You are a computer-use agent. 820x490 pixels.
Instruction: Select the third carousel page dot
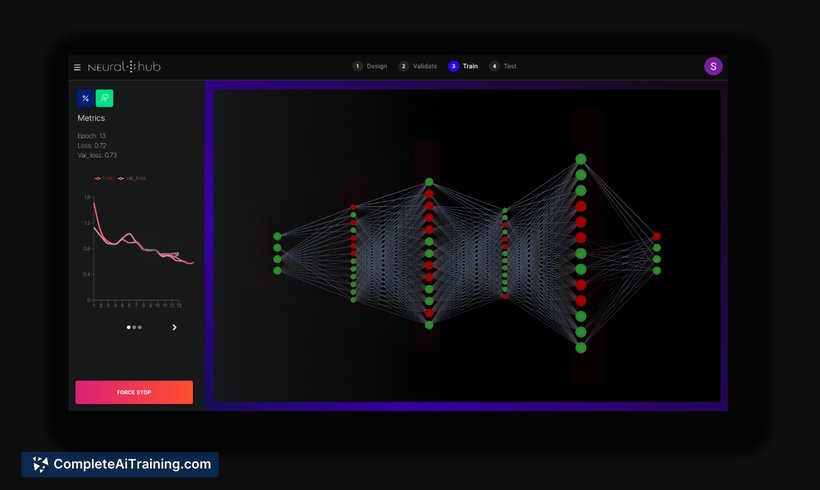[140, 327]
